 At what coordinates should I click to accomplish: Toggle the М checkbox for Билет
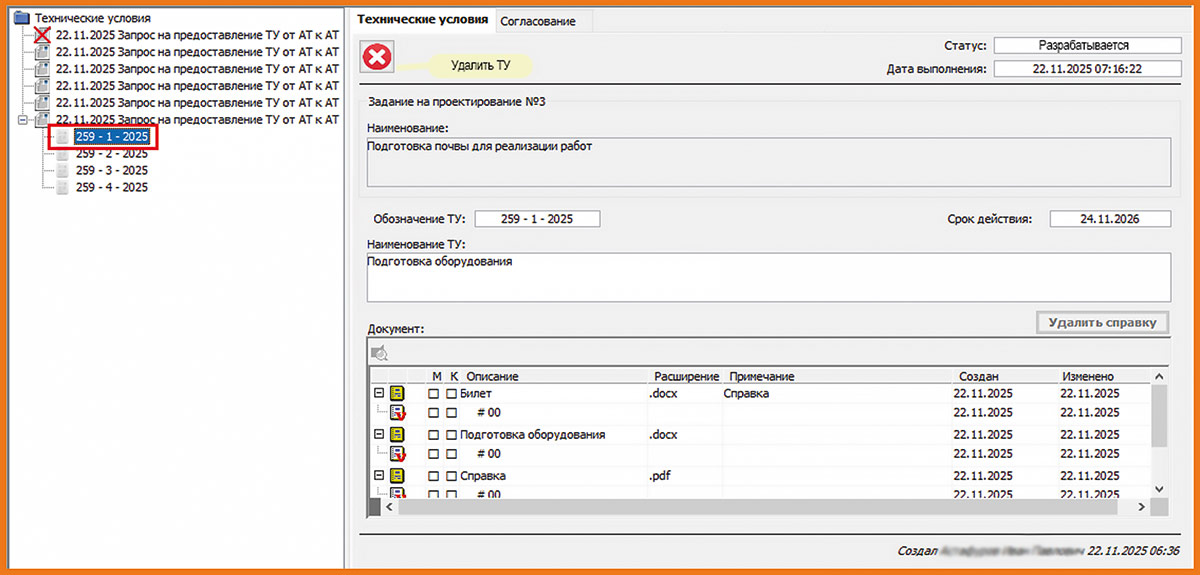434,394
